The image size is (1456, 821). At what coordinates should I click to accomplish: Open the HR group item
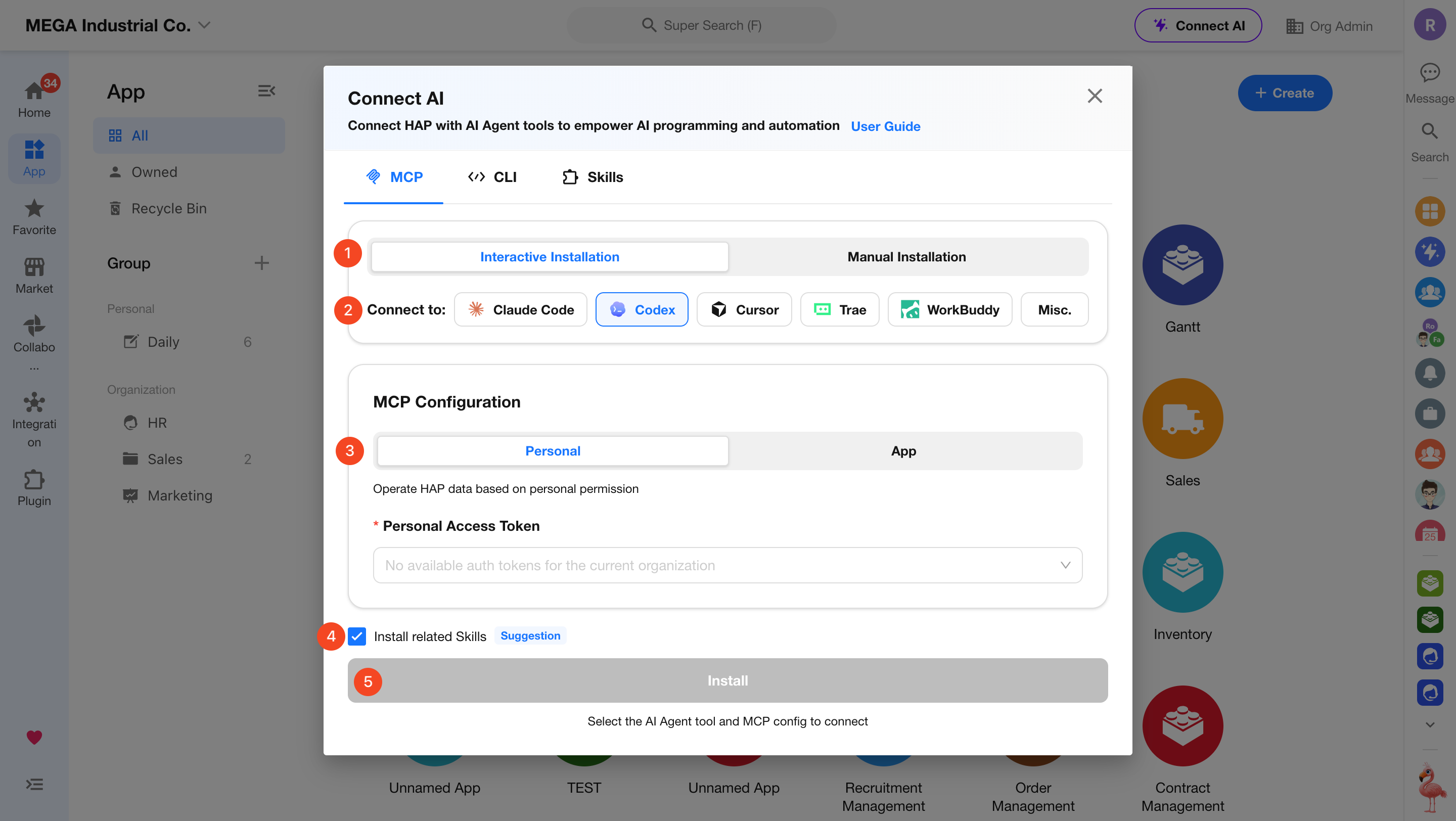189,423
